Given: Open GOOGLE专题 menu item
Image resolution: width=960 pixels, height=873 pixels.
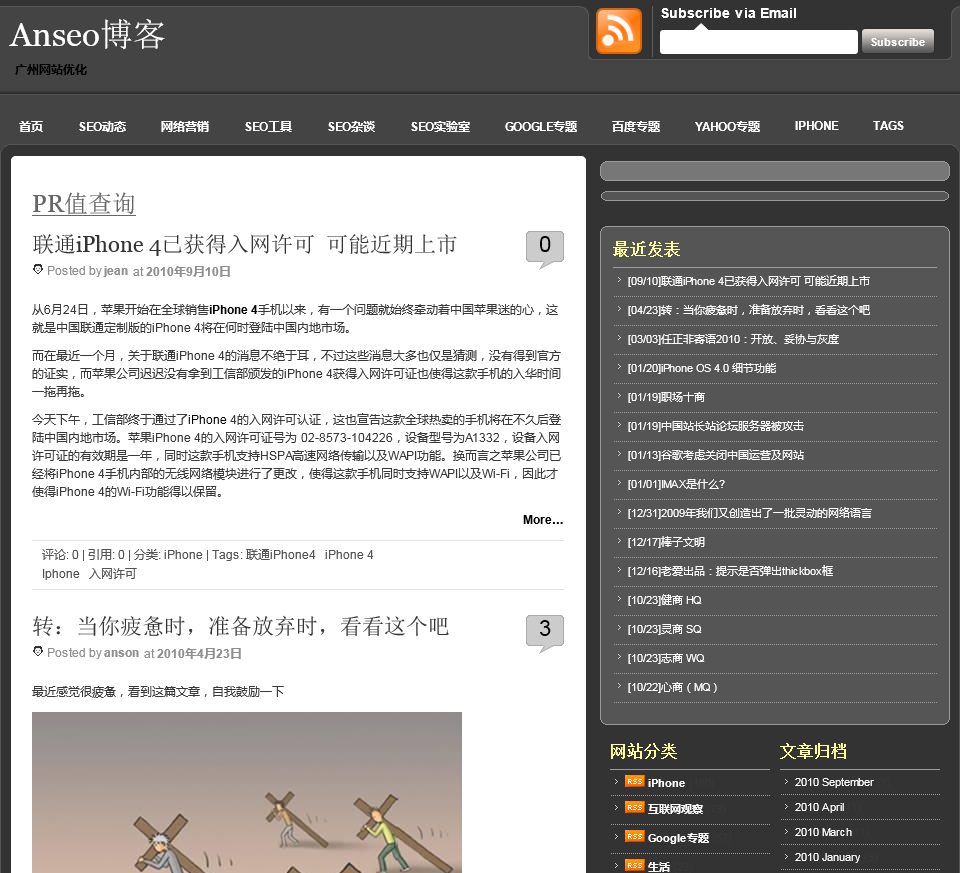Looking at the screenshot, I should point(541,127).
